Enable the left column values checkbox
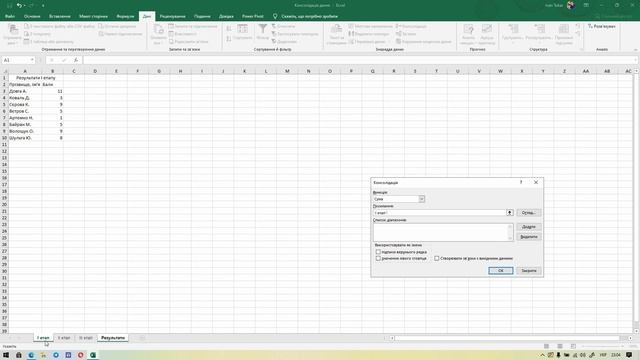Viewport: 640px width, 360px height. click(x=378, y=258)
